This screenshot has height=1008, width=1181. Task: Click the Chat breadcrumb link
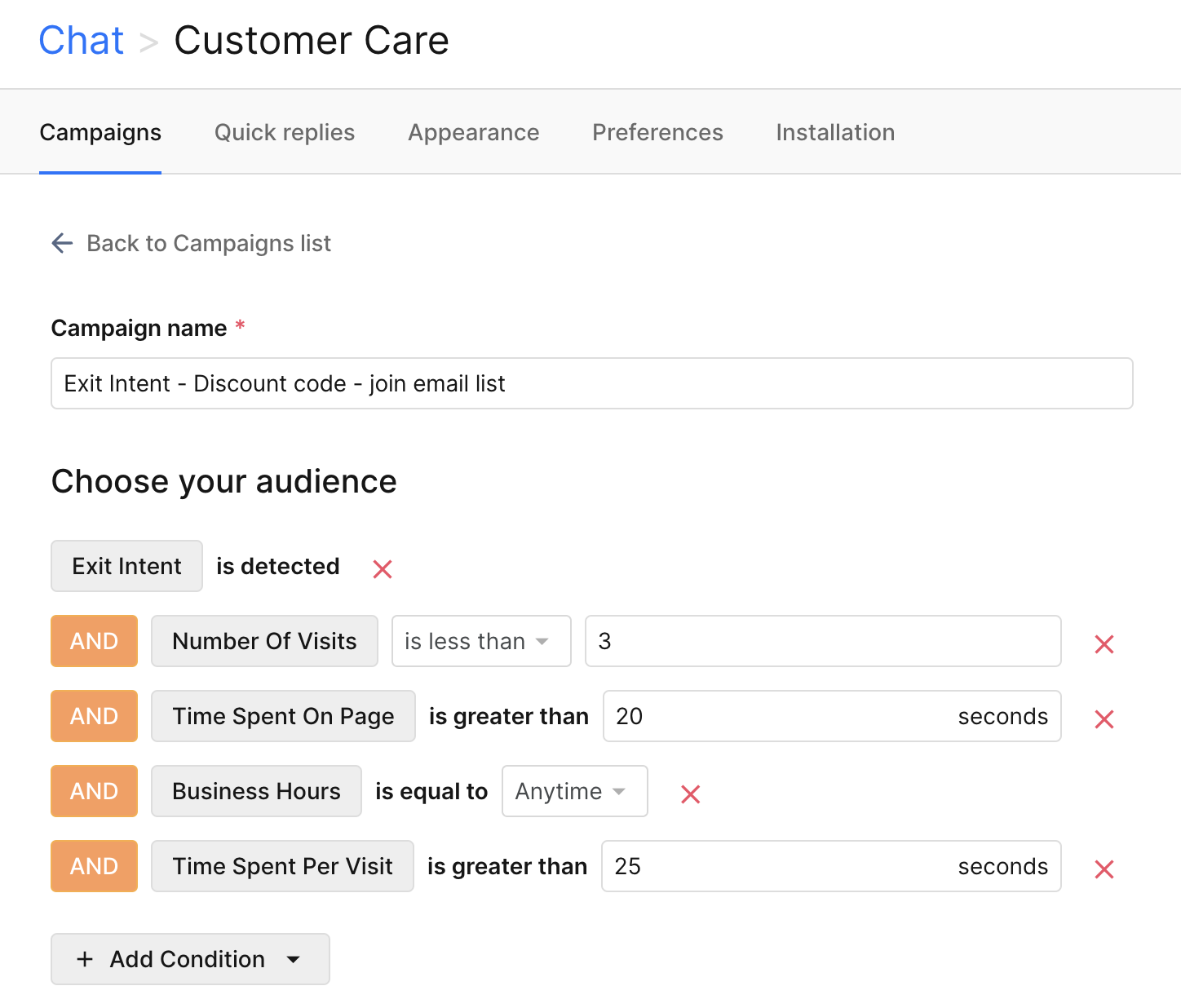[82, 41]
